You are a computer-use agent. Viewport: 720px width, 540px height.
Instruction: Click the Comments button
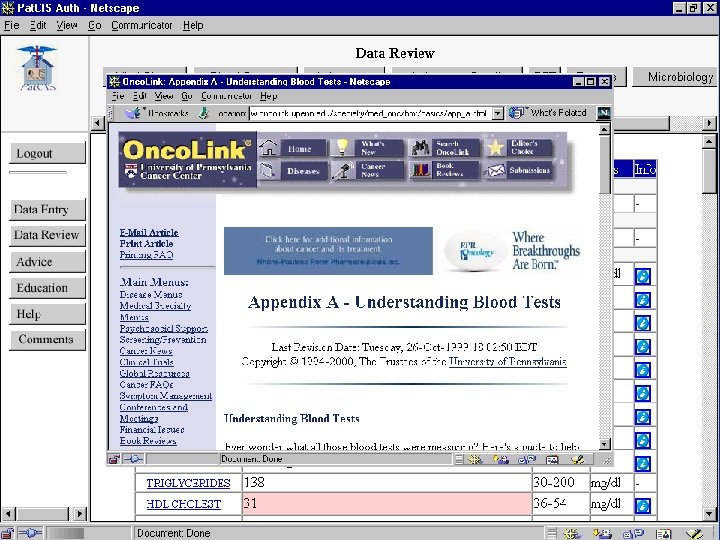[47, 339]
